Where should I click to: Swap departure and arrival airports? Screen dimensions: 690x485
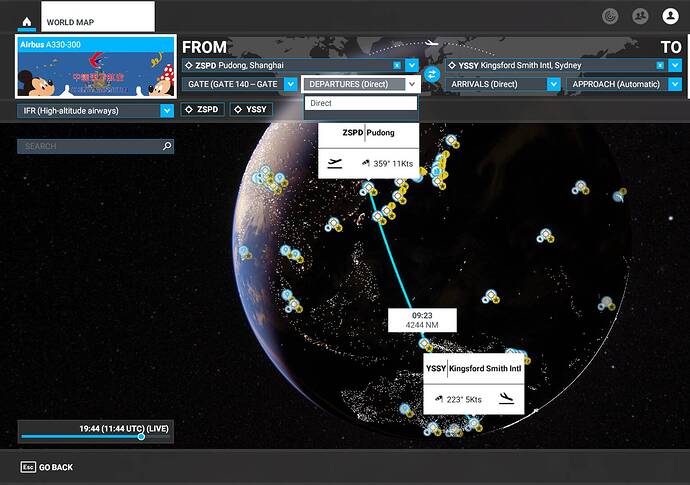(432, 74)
